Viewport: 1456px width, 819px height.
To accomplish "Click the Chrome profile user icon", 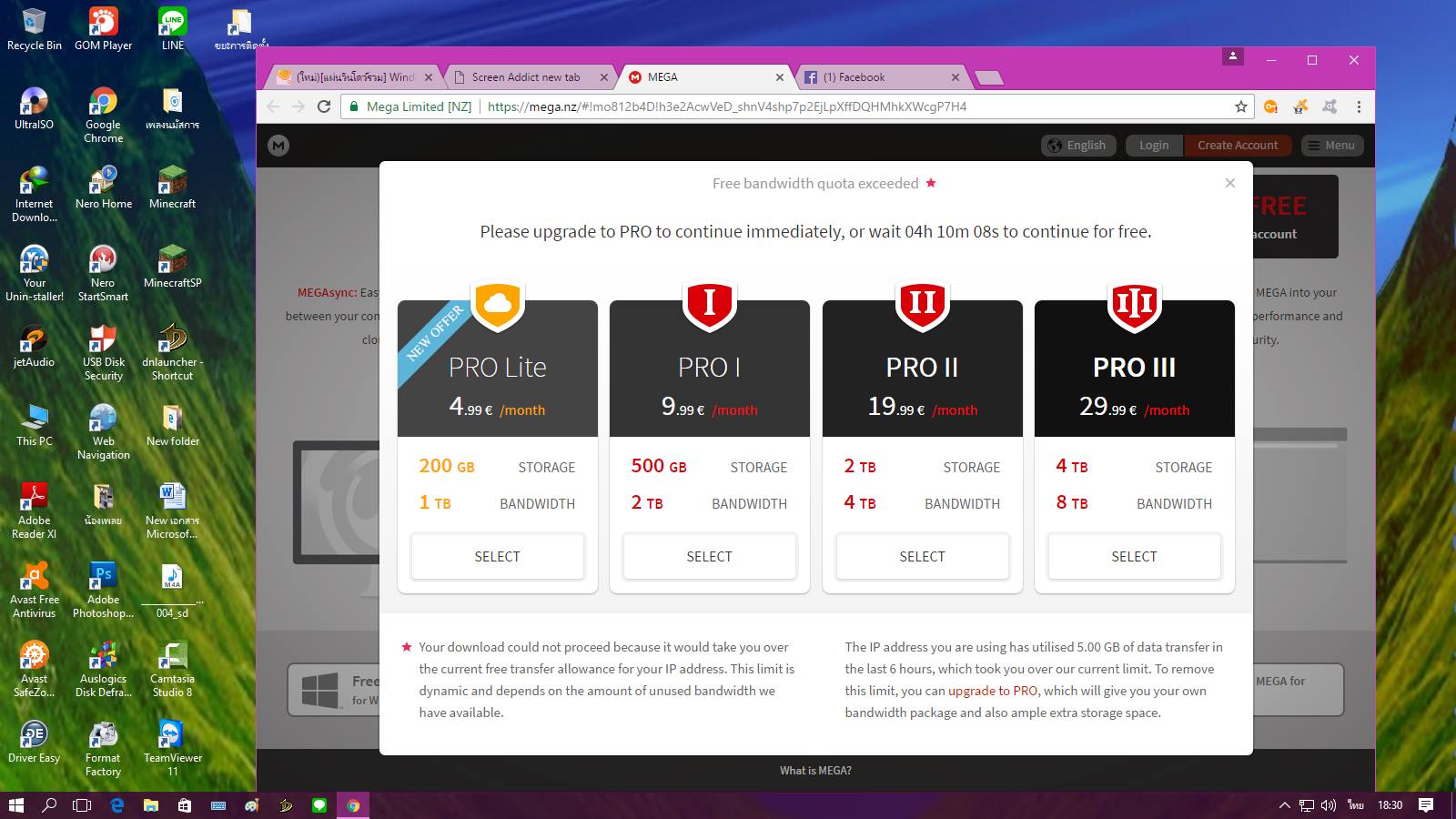I will click(1233, 56).
